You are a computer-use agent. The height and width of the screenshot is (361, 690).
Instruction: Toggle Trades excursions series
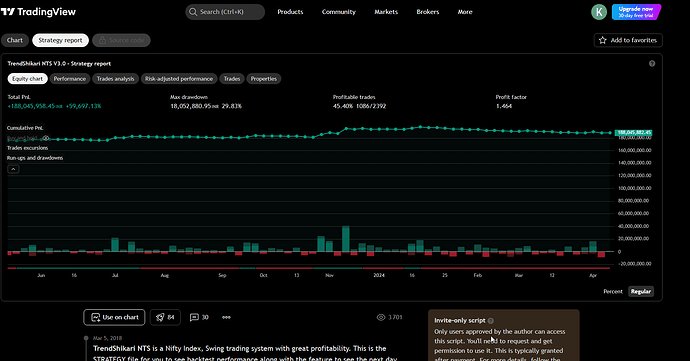pyautogui.click(x=27, y=148)
